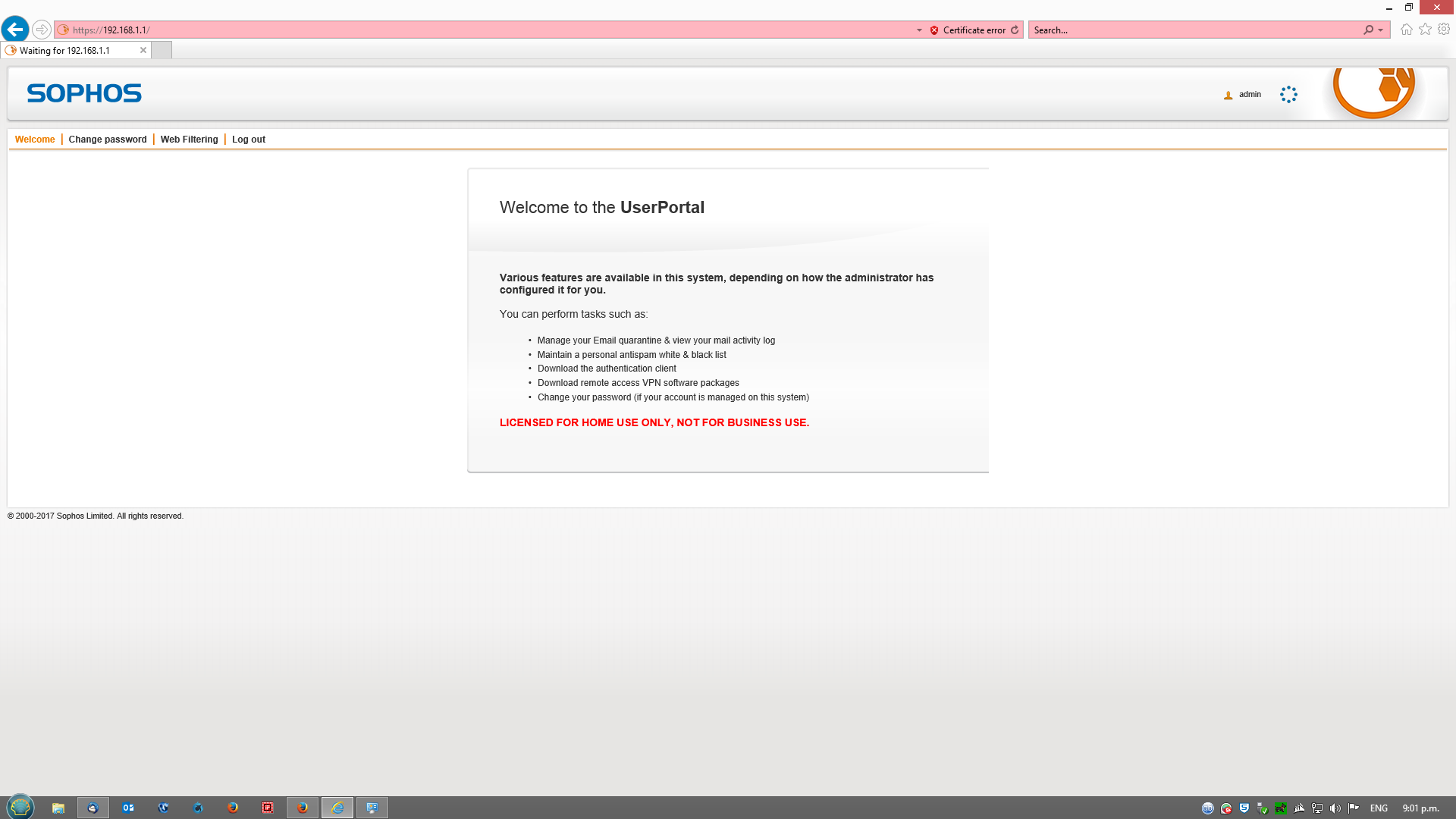Expand the search provider dropdown arrow

(x=1381, y=30)
